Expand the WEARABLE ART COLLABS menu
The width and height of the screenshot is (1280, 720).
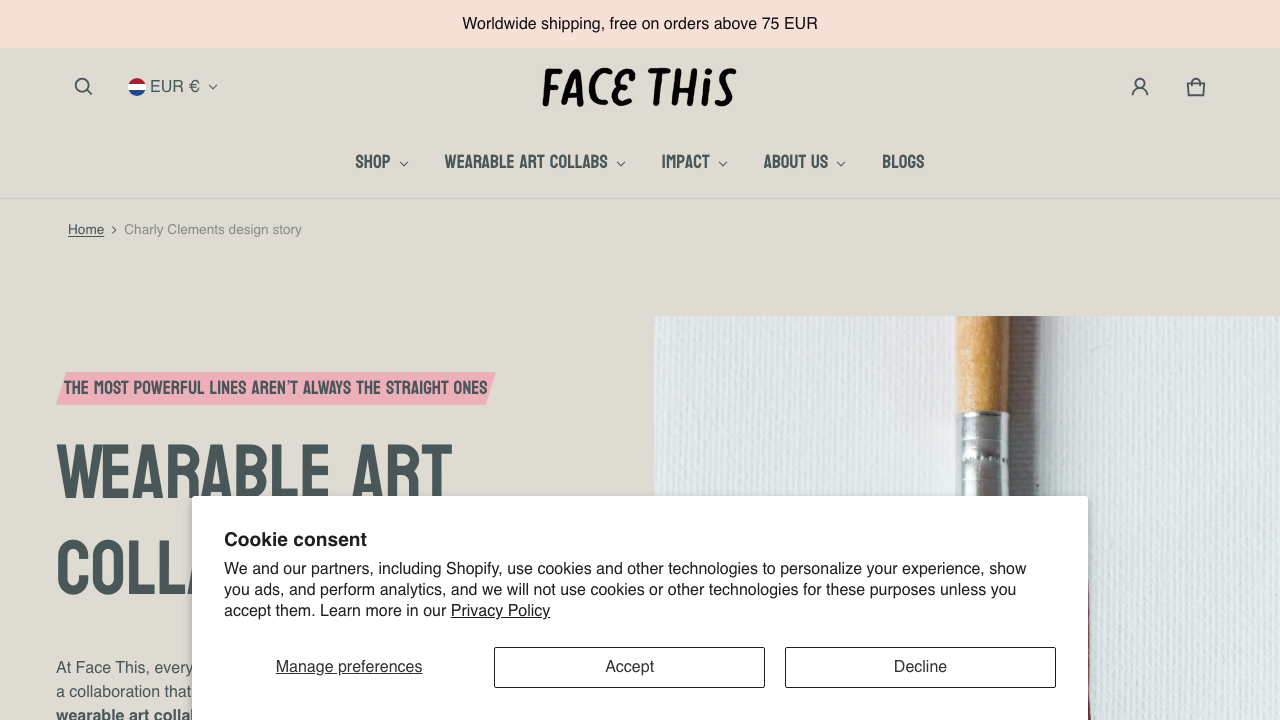coord(534,162)
